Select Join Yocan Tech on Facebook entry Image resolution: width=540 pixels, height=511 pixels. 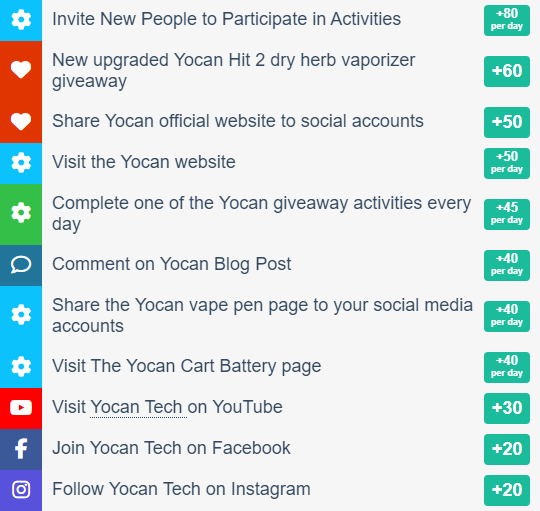click(171, 448)
